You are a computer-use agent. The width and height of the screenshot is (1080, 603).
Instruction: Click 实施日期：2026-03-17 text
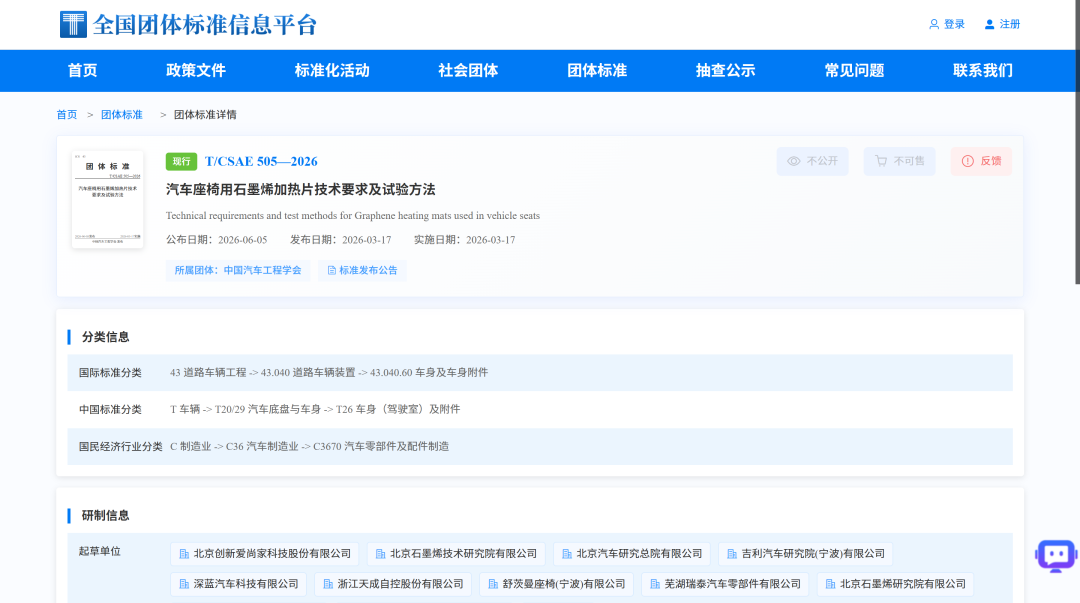[464, 240]
